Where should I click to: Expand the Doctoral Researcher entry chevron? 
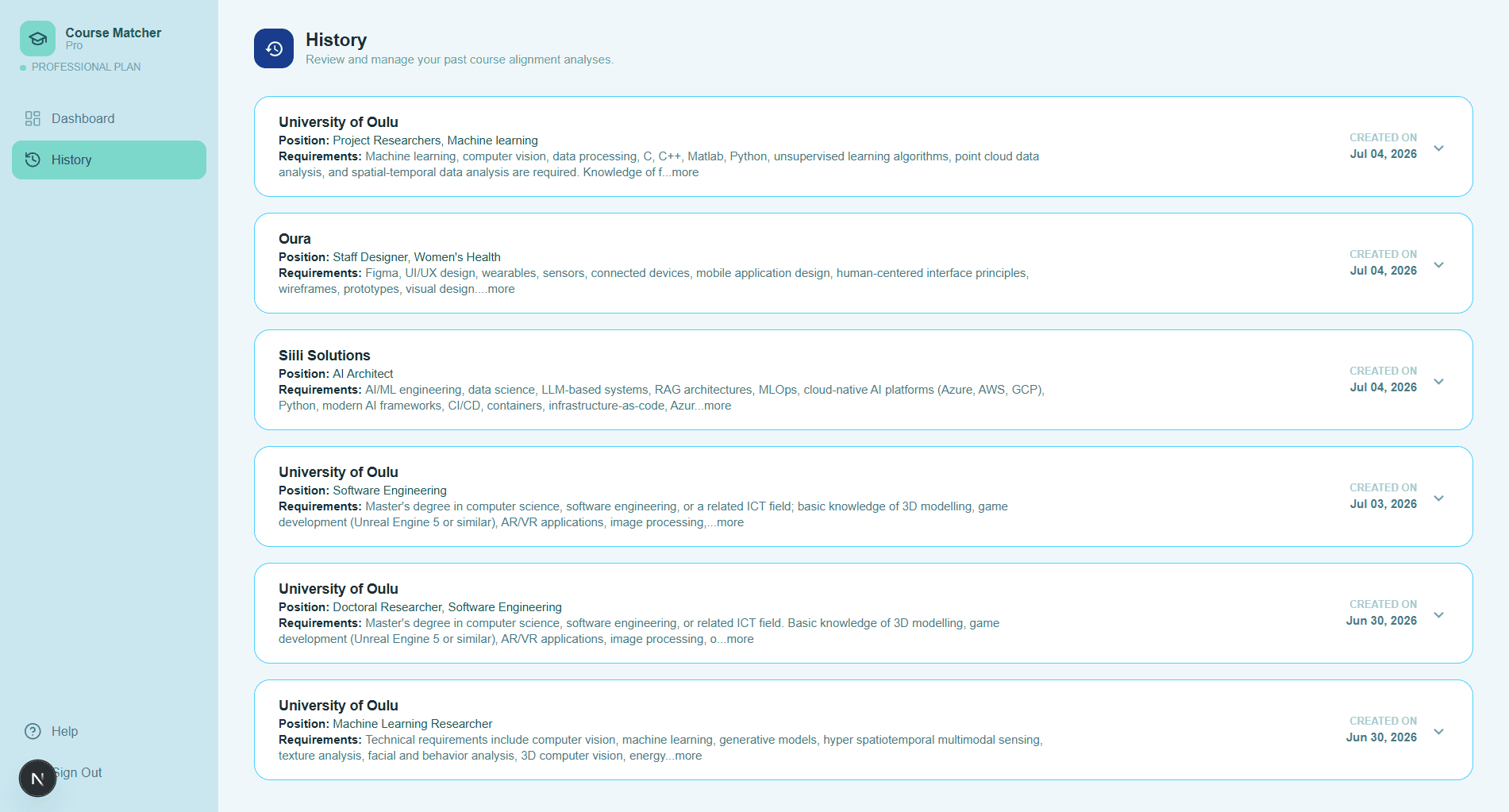(1438, 615)
